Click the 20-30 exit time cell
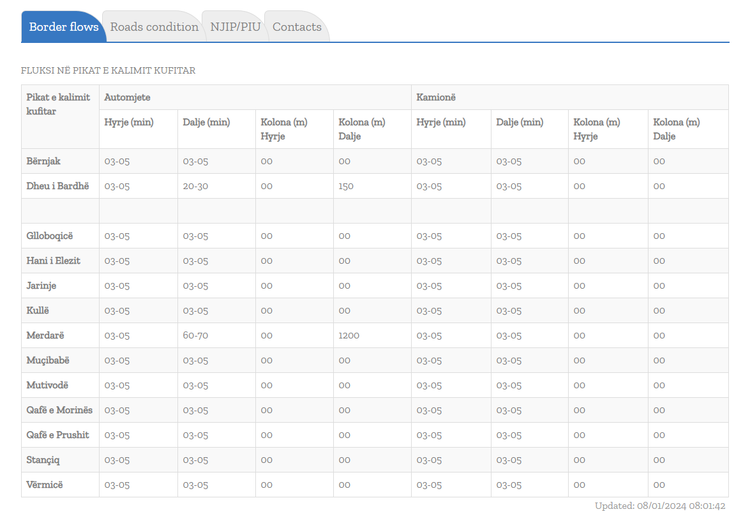 click(195, 187)
